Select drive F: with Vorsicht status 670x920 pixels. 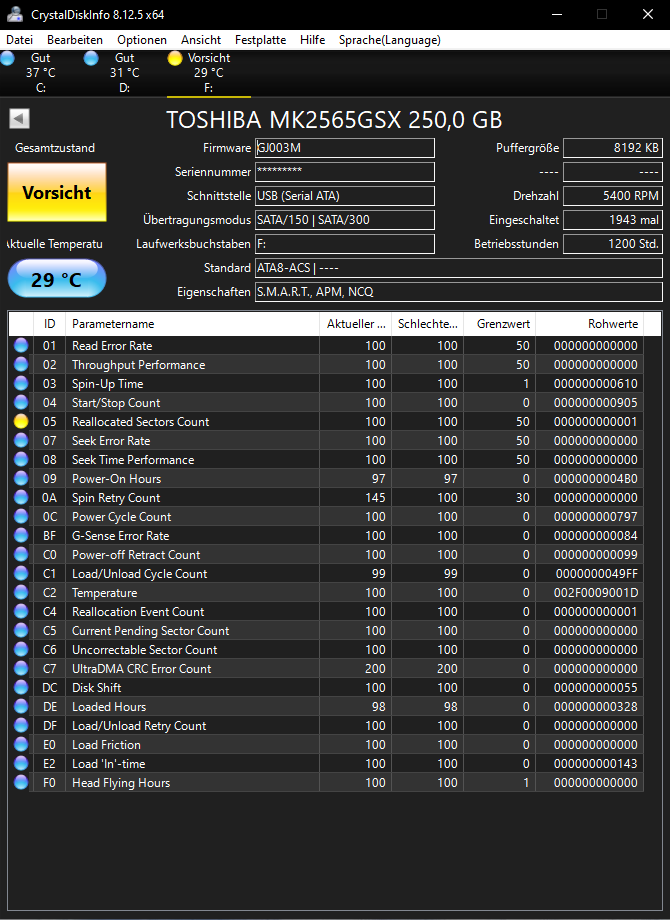click(209, 73)
